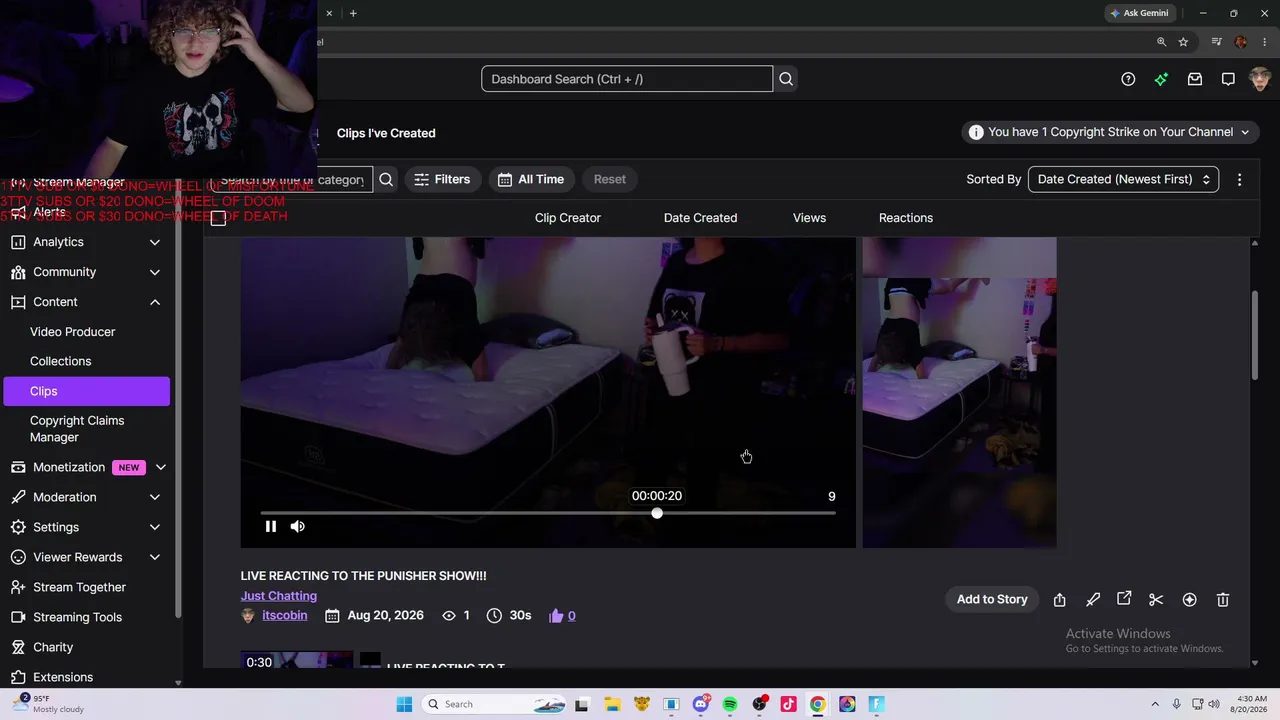
Task: Collapse the Content sidebar section
Action: coord(155,302)
